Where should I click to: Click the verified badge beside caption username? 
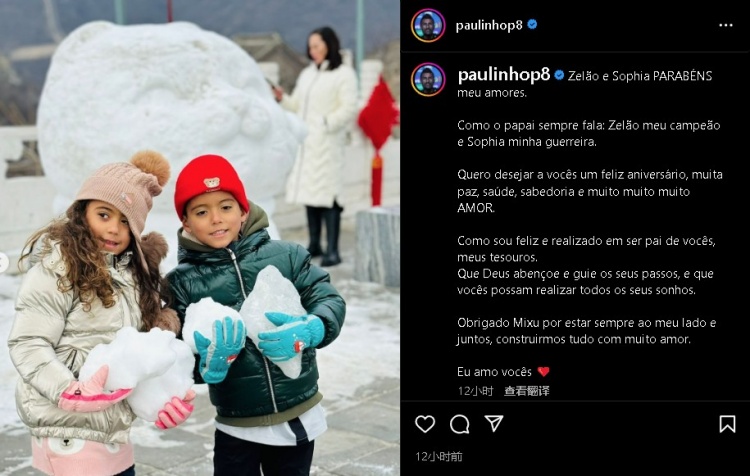(559, 75)
